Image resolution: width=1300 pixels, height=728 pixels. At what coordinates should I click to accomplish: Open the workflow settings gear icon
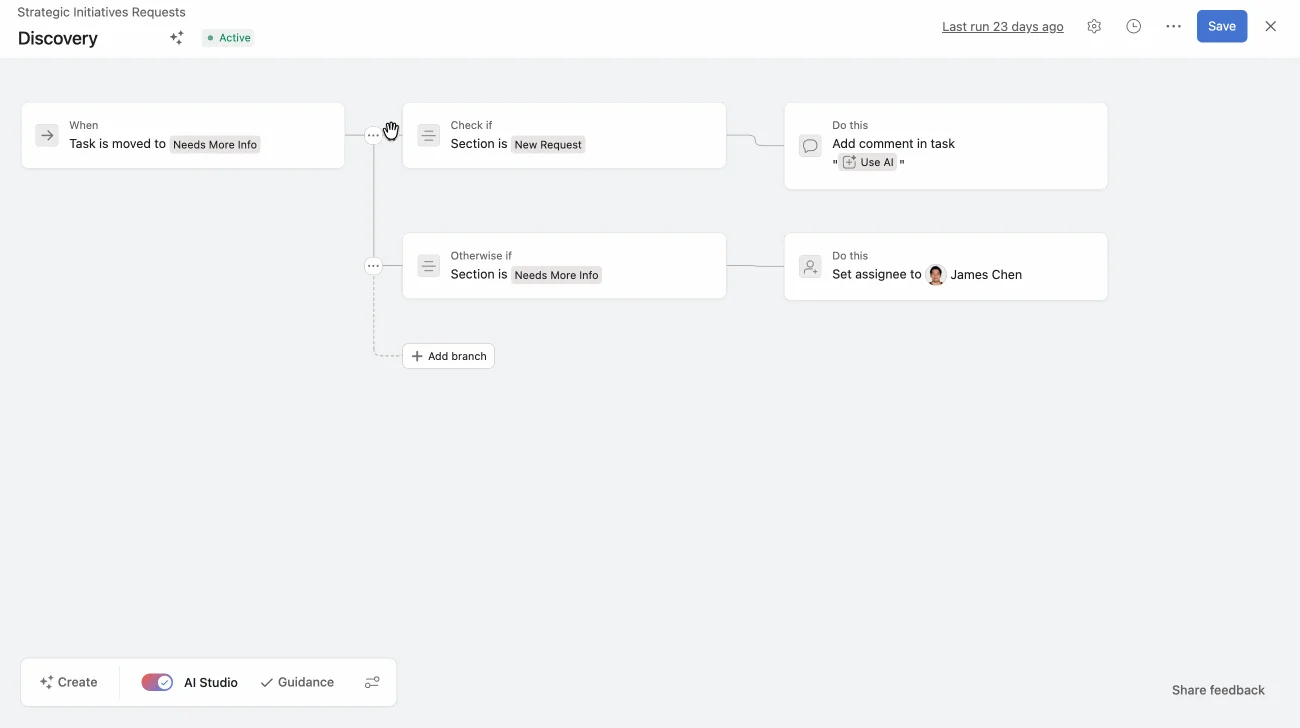point(1094,26)
